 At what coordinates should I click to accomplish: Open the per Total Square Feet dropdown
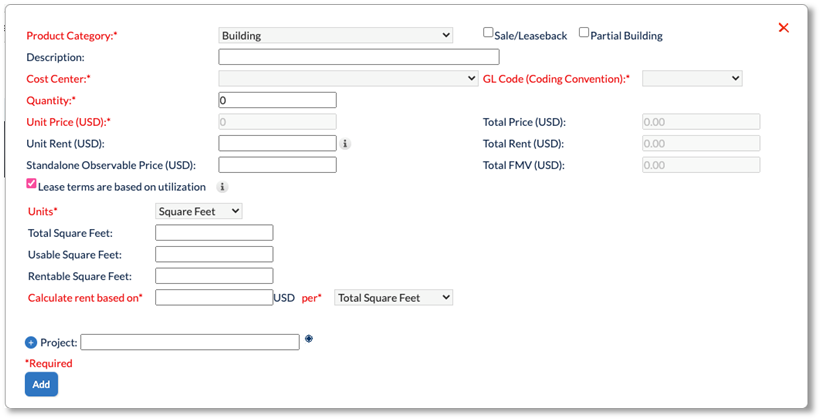[393, 297]
